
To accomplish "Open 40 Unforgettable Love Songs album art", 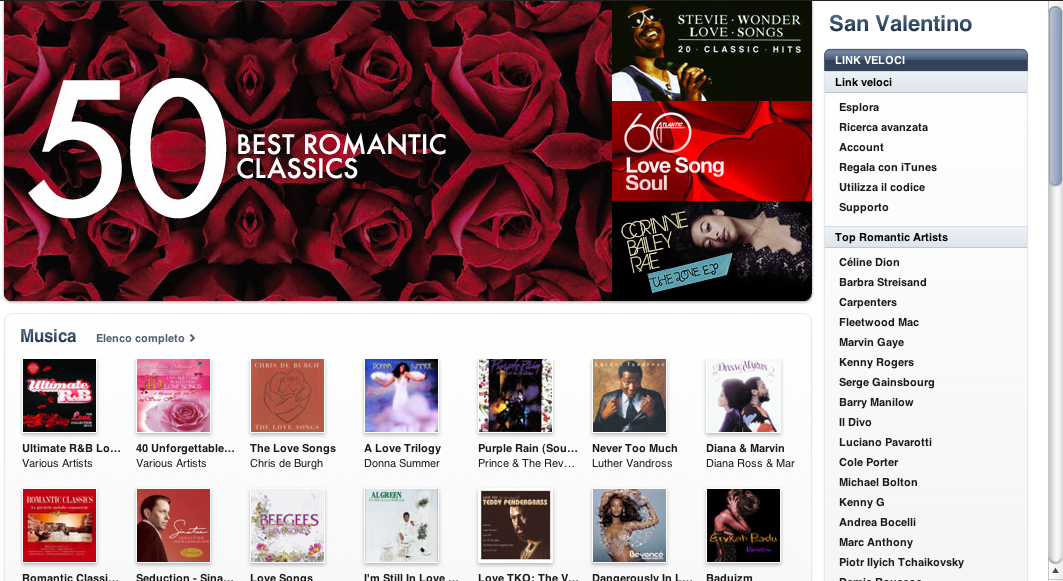I will point(174,396).
